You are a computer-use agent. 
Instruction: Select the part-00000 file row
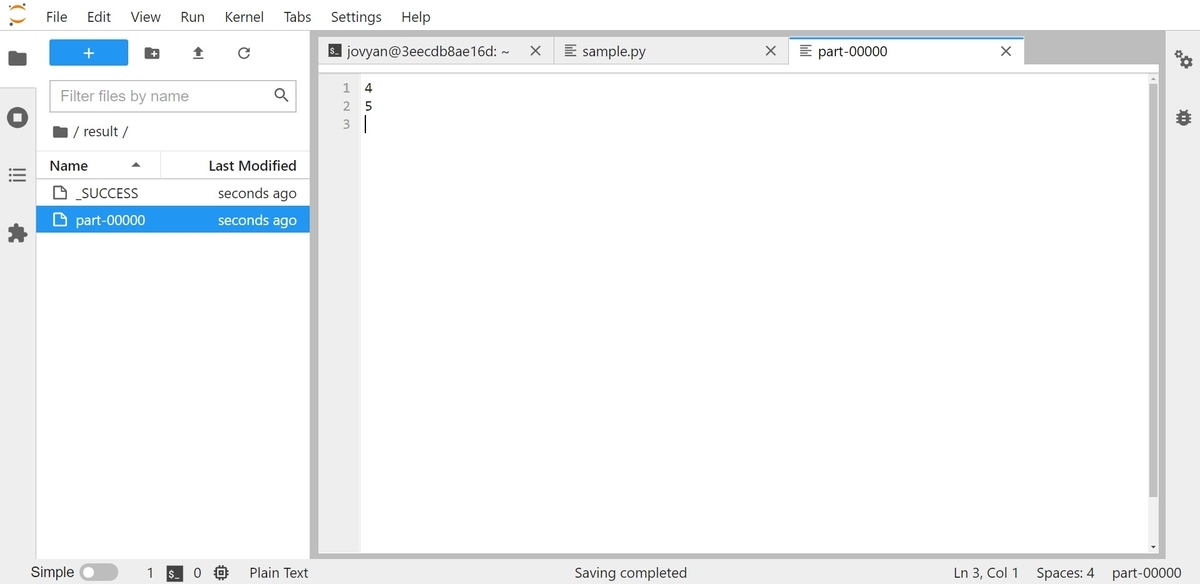(x=173, y=220)
